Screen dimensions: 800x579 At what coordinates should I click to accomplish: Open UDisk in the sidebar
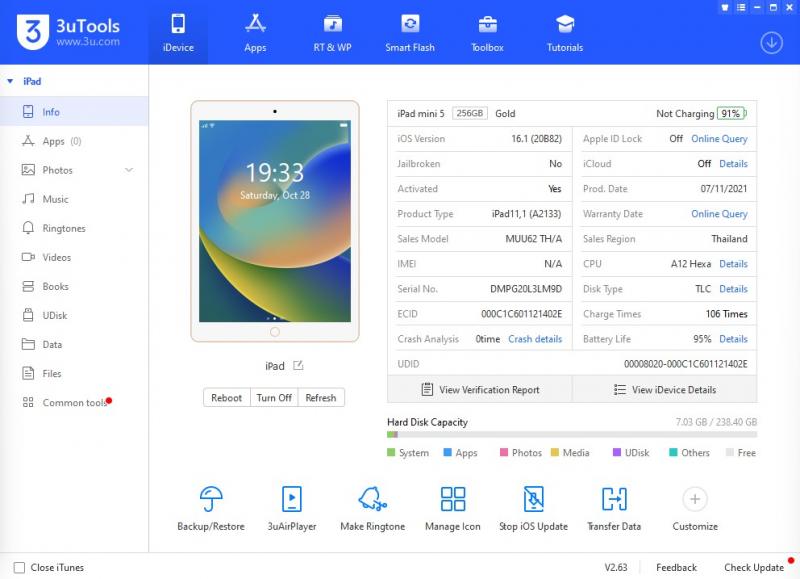tap(74, 315)
